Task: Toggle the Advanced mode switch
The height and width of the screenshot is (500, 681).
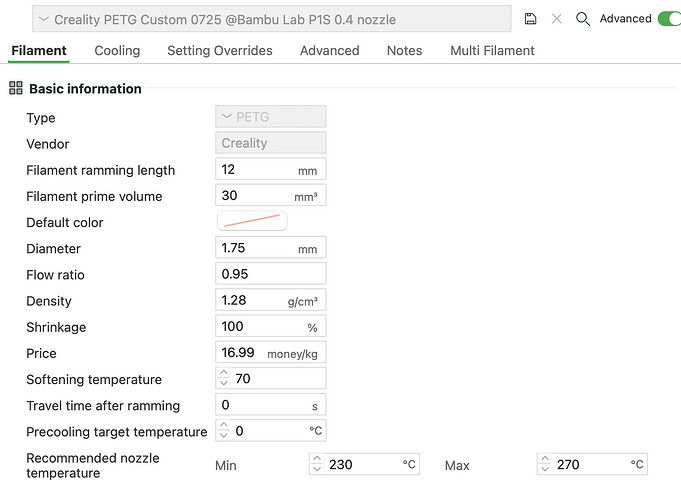Action: point(669,19)
